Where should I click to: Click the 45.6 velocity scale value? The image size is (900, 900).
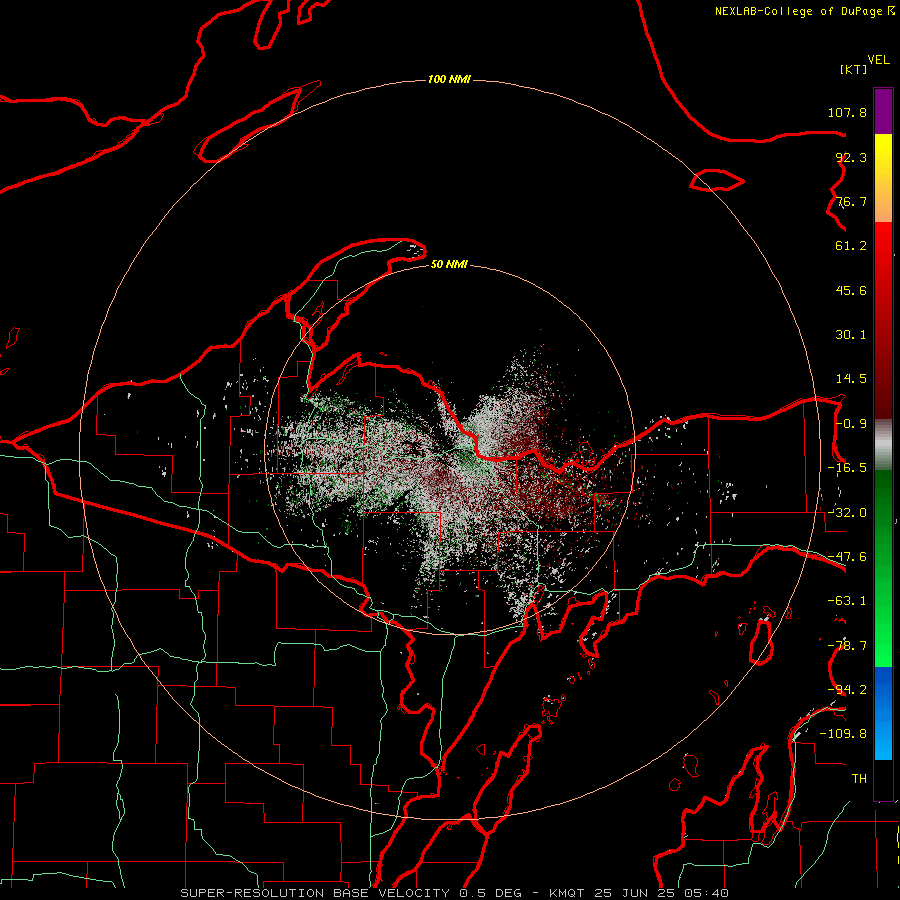click(851, 290)
